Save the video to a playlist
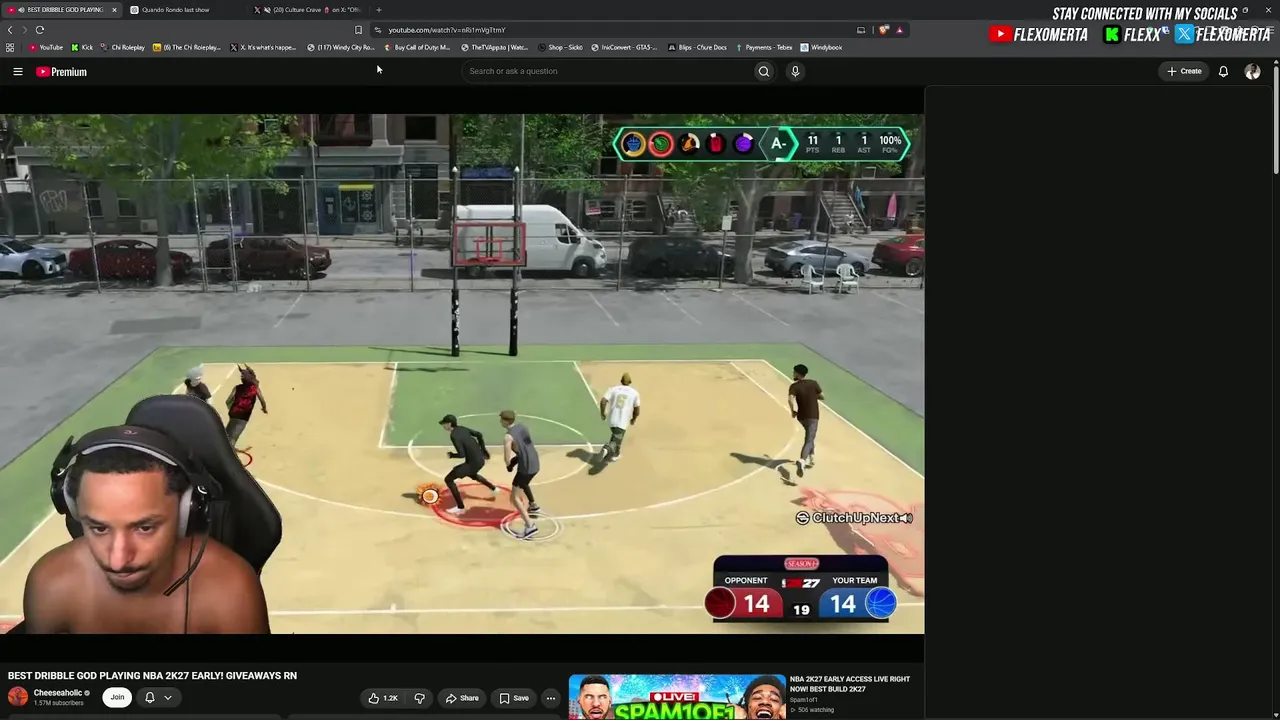This screenshot has height=720, width=1280. pos(514,698)
